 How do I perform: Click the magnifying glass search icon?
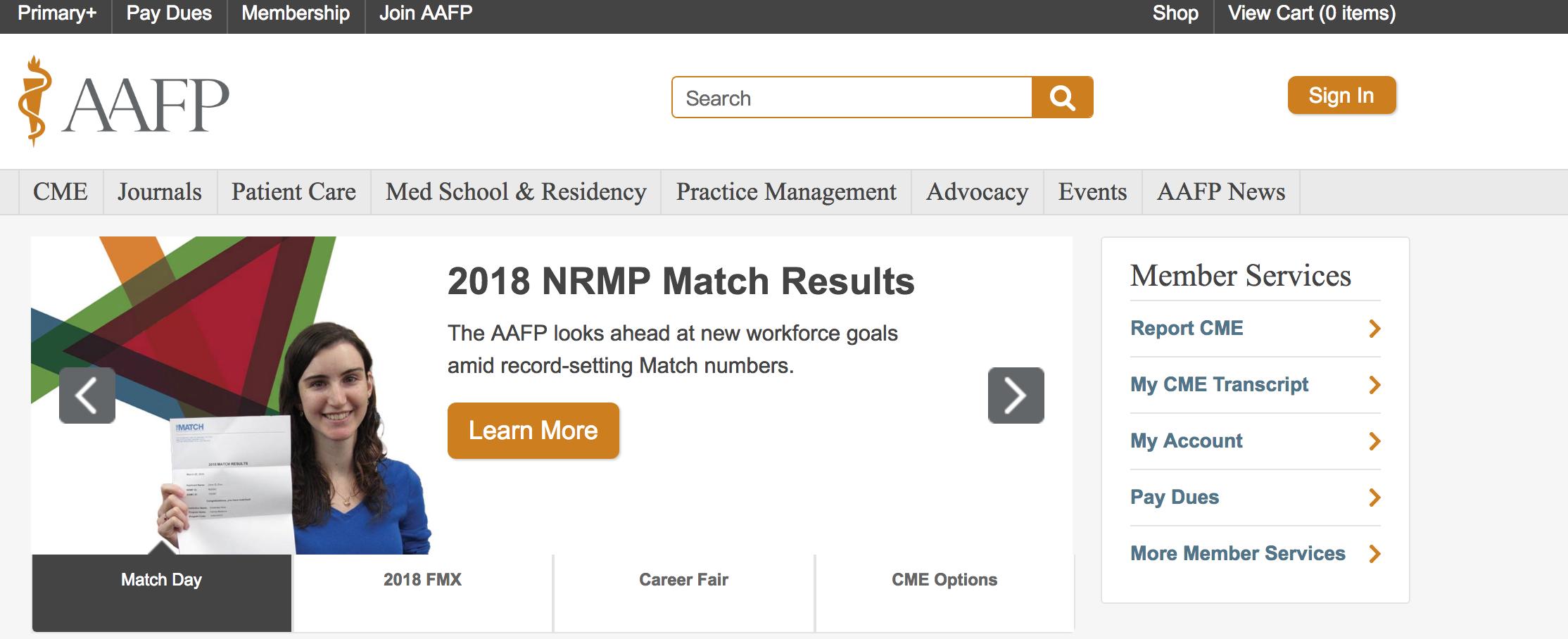click(1062, 97)
